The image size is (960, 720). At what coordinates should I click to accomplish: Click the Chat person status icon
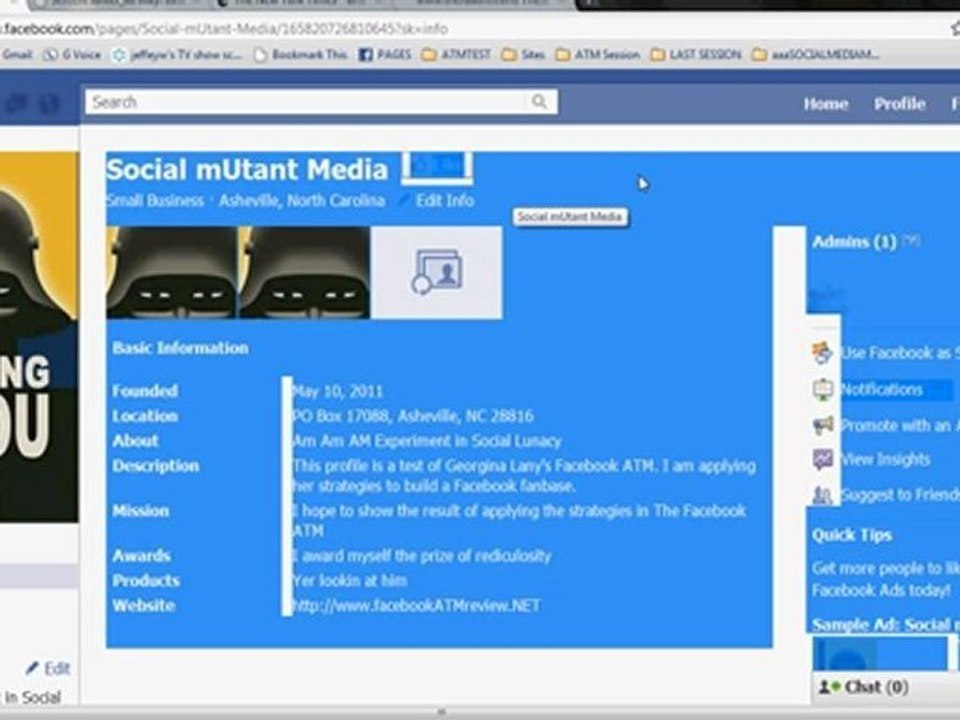[829, 687]
